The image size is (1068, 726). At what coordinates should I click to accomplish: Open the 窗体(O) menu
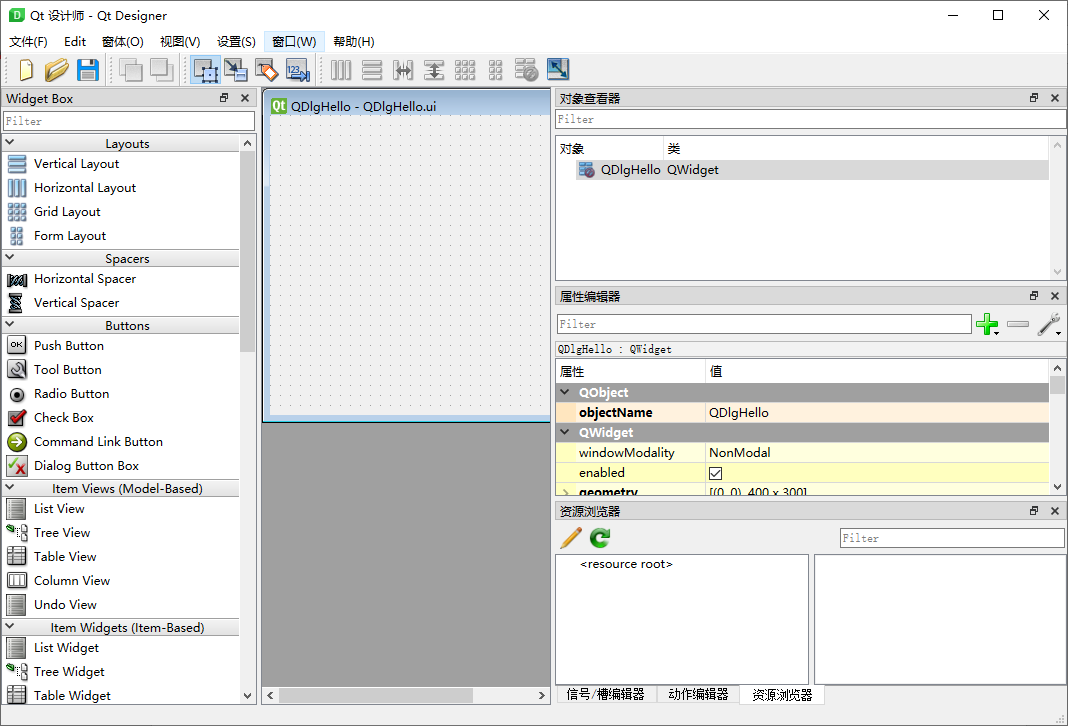(x=122, y=42)
